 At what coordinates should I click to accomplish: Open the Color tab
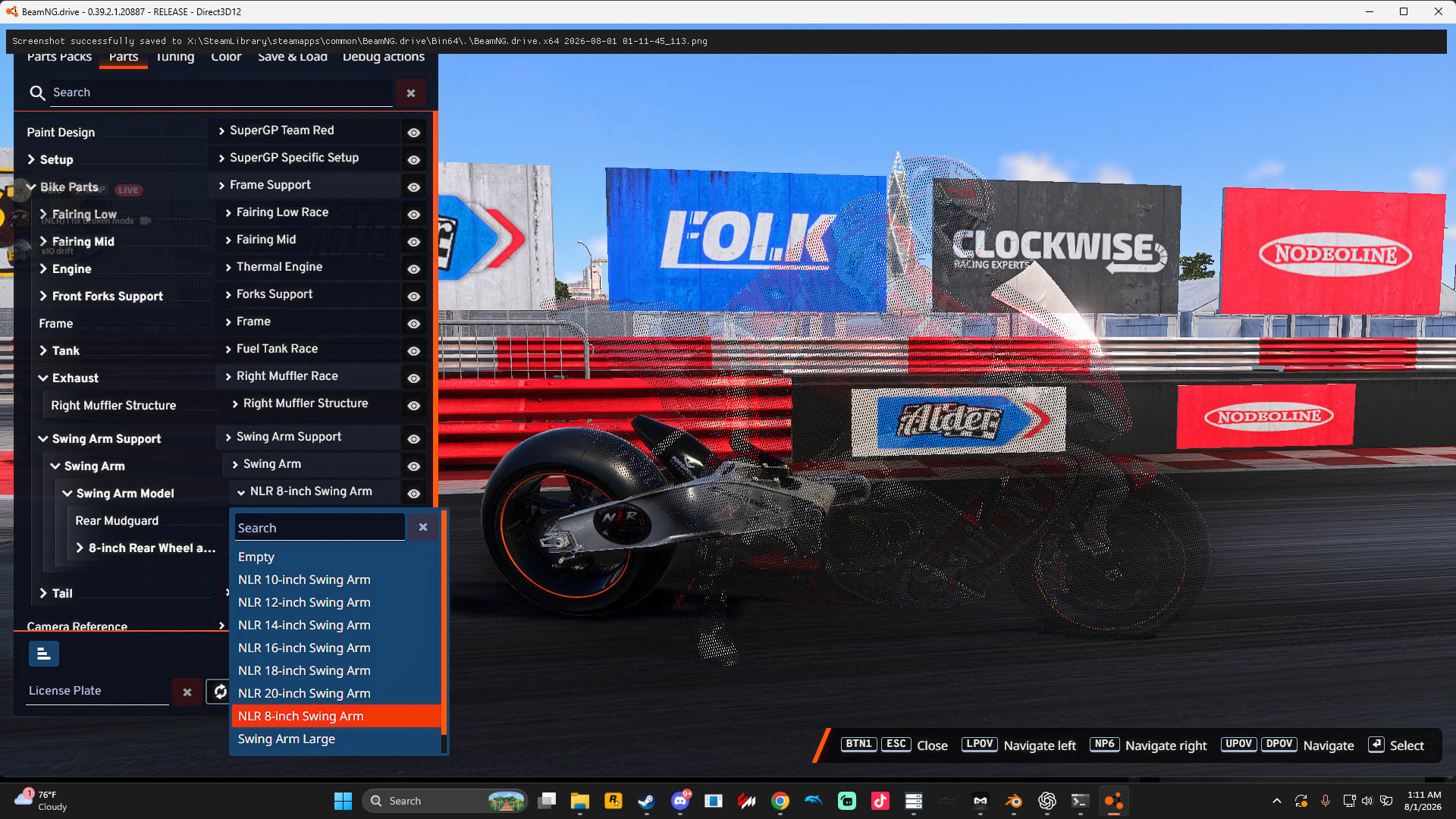tap(226, 57)
